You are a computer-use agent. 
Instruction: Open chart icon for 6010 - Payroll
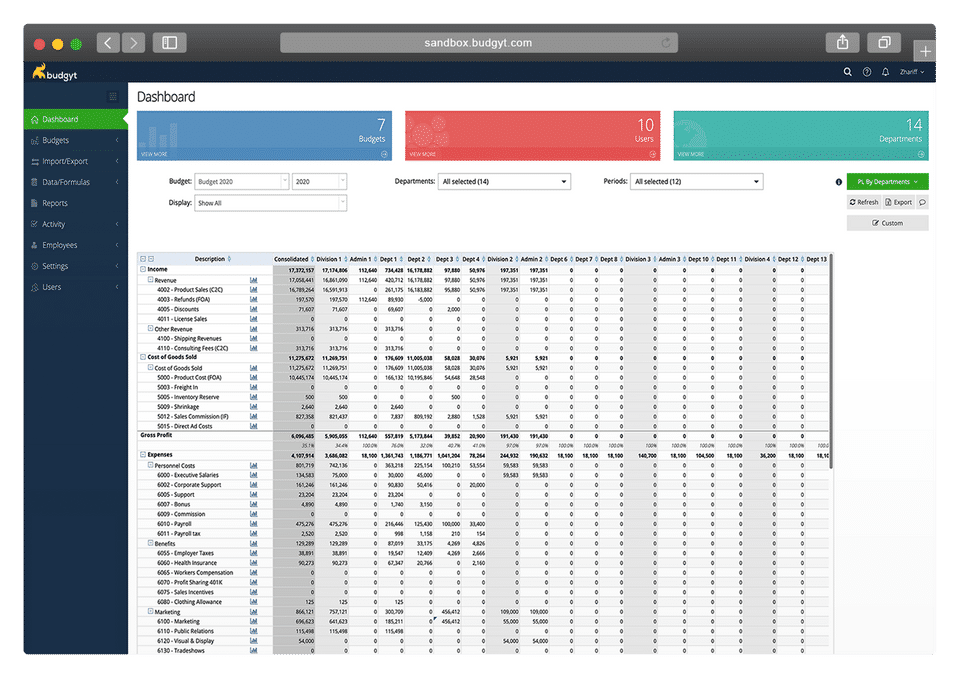coord(253,524)
